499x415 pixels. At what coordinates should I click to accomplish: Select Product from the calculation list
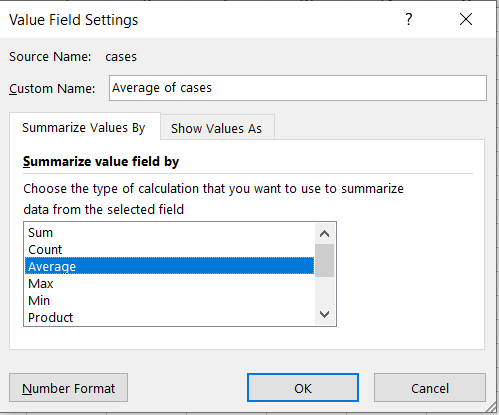click(x=169, y=317)
